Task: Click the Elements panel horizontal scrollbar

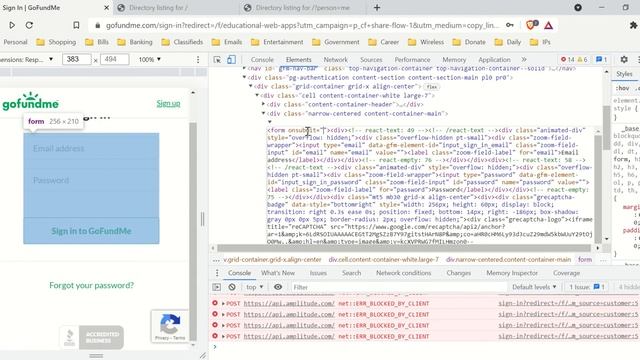Action: [x=404, y=248]
